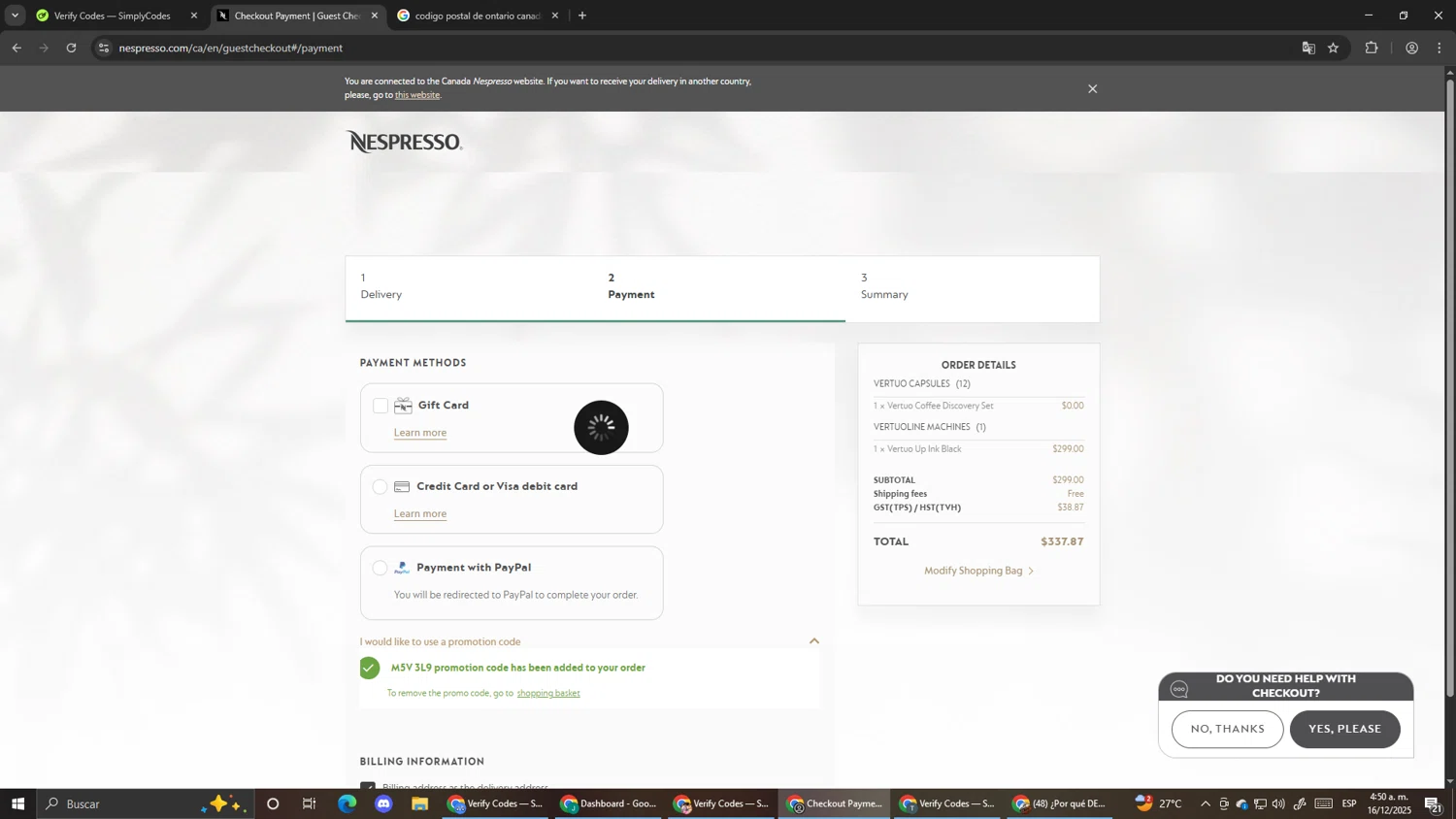Open the shopping basket link
Viewport: 1456px width, 819px height.
pyautogui.click(x=548, y=693)
